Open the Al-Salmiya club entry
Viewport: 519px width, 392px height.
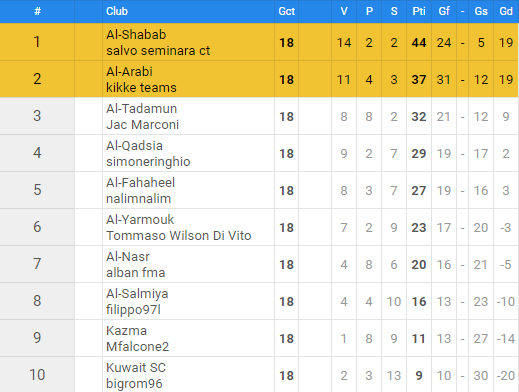point(137,294)
